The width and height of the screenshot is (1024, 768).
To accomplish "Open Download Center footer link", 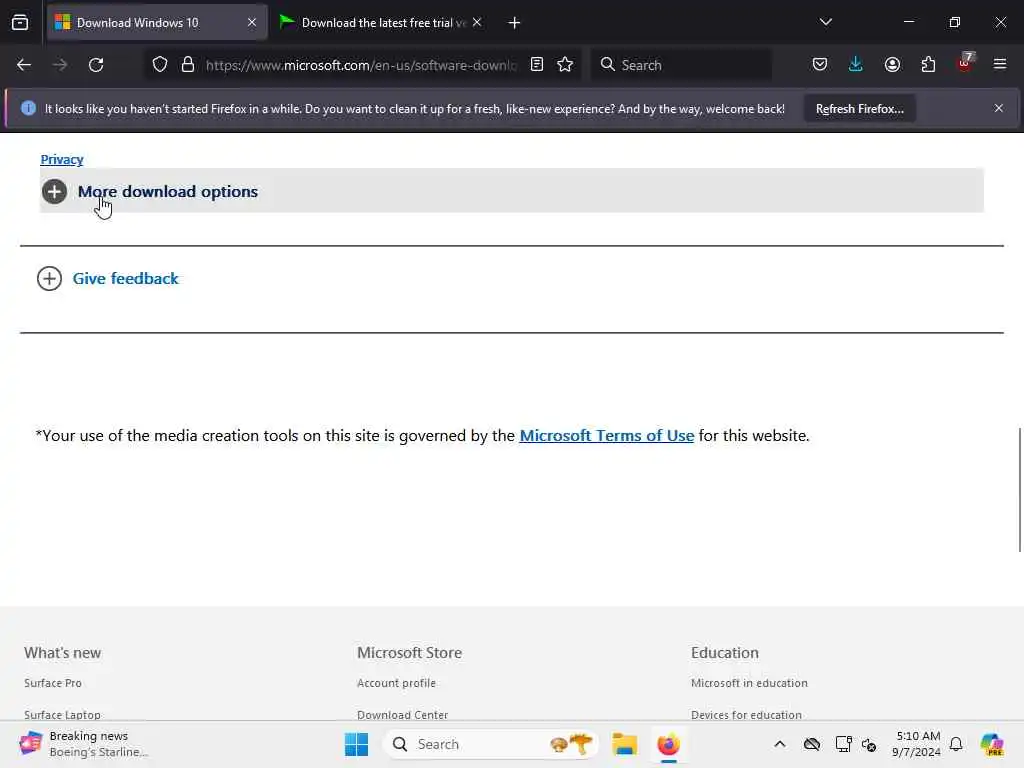I will (403, 714).
